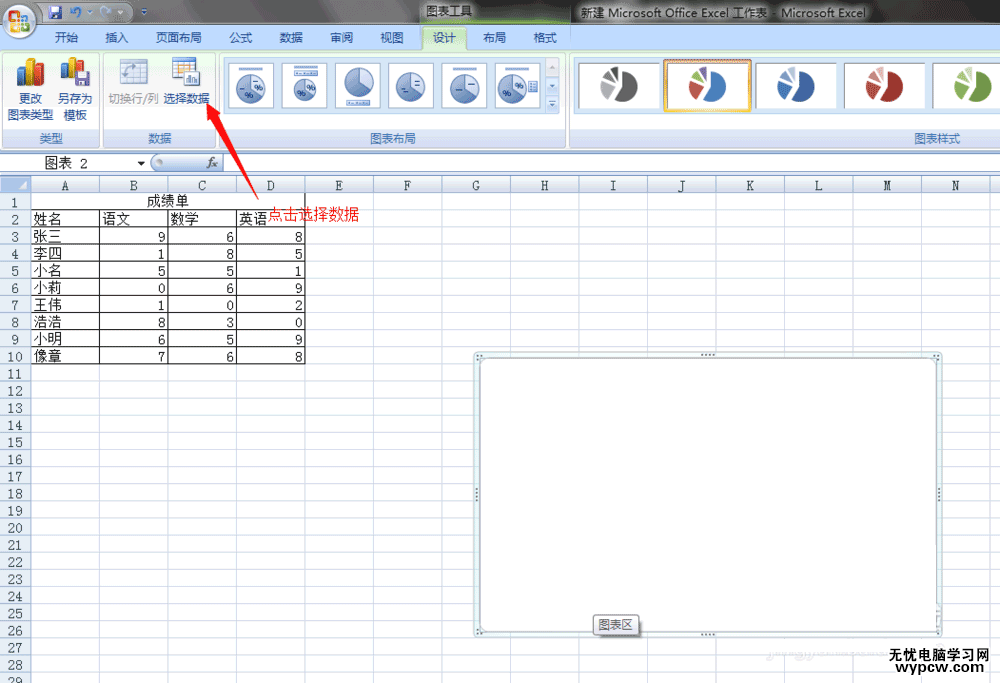Select column A header
The image size is (1000, 683).
tap(65, 186)
